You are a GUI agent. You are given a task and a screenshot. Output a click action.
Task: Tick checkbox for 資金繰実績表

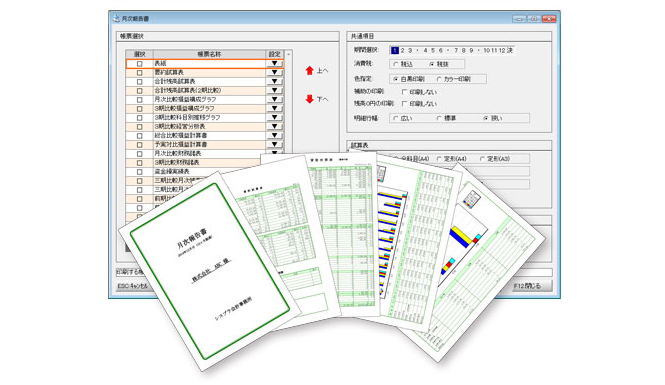(x=139, y=172)
